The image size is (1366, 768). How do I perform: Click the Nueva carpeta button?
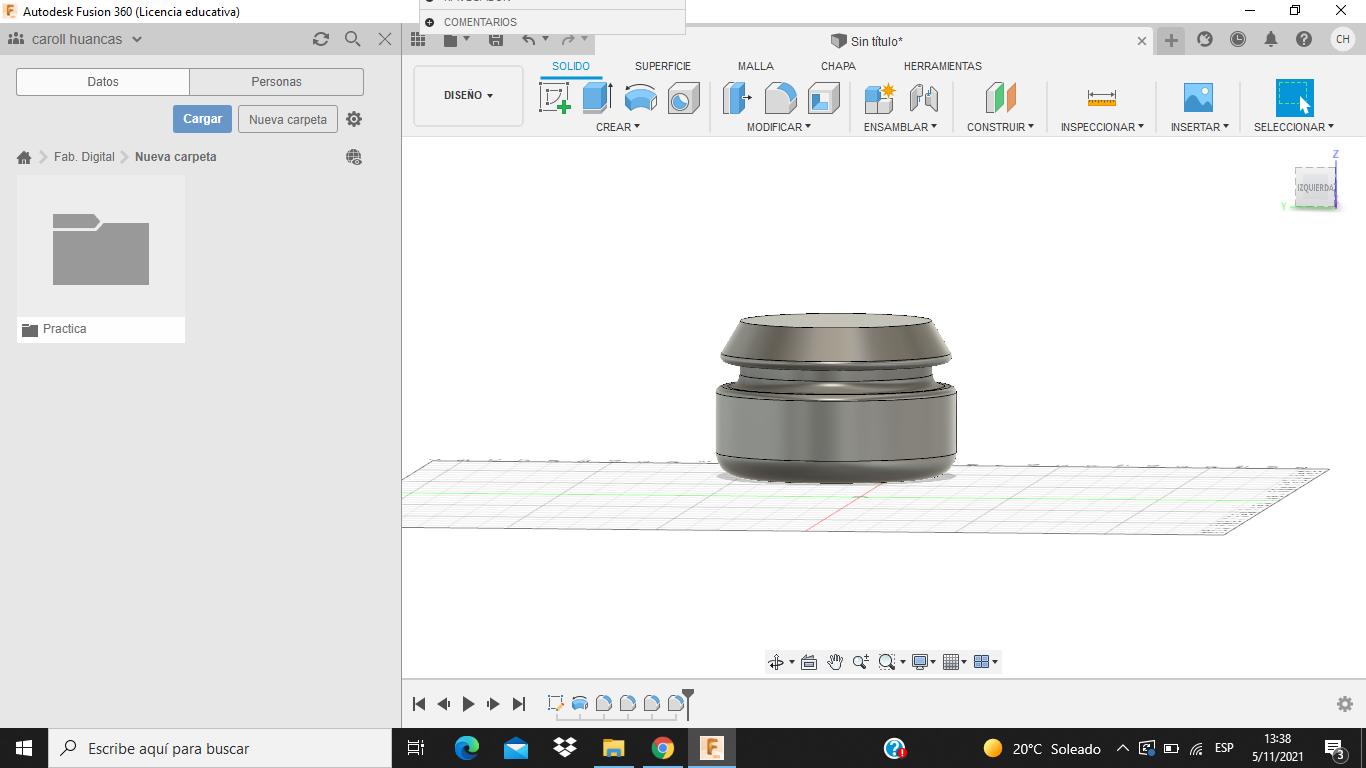[x=287, y=119]
